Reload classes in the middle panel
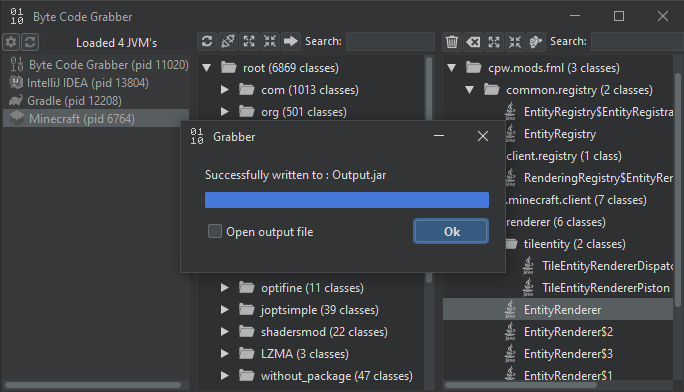The height and width of the screenshot is (392, 684). tap(207, 41)
